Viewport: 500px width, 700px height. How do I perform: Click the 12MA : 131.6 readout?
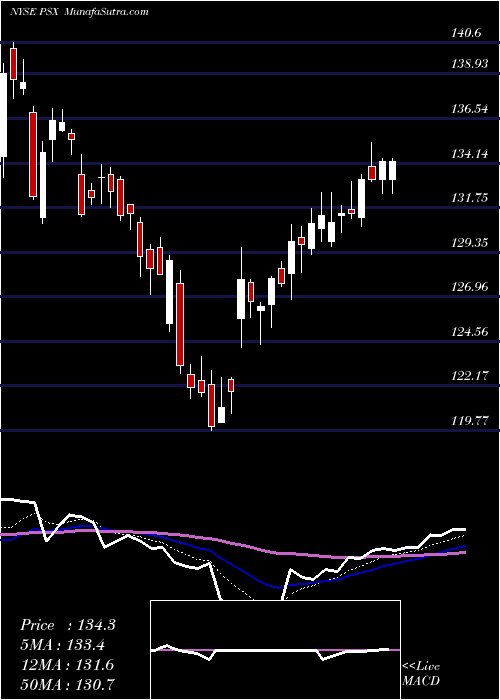click(67, 665)
